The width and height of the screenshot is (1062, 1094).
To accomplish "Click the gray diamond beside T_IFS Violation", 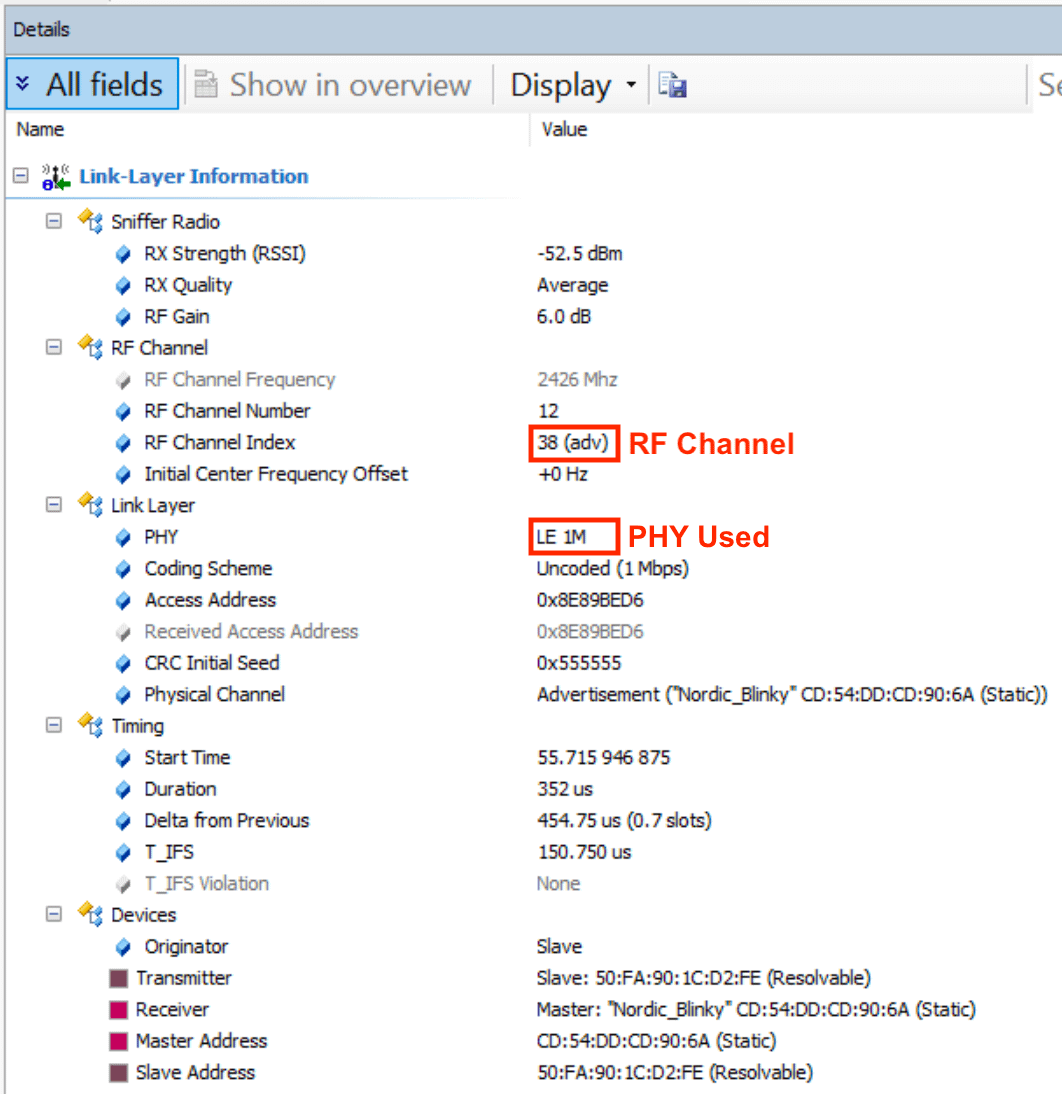I will click(122, 883).
